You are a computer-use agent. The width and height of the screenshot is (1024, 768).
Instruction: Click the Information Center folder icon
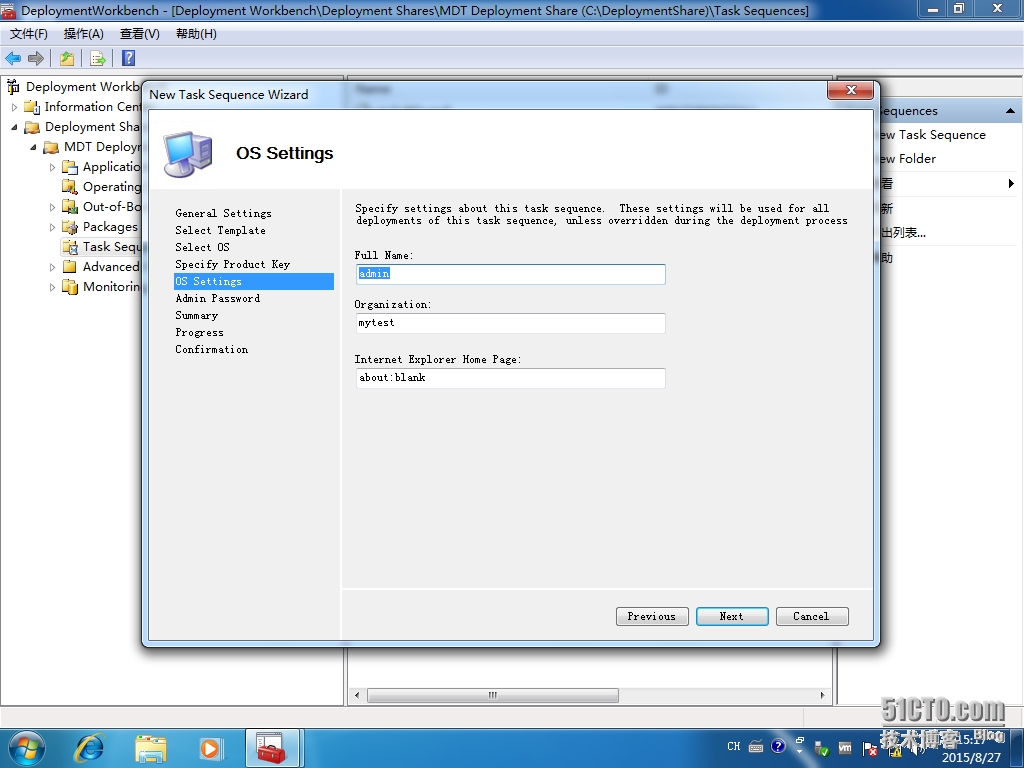[x=32, y=106]
